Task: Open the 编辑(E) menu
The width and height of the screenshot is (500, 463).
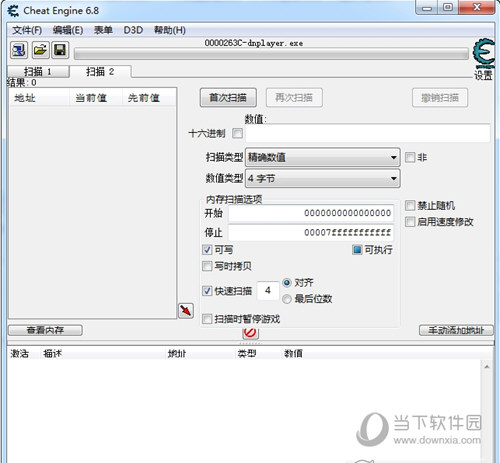Action: coord(68,30)
